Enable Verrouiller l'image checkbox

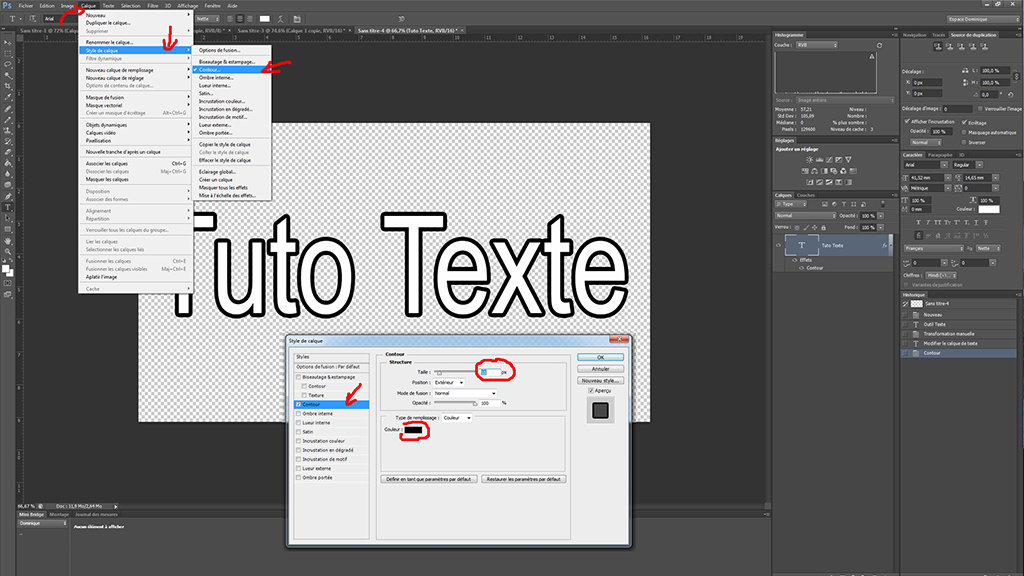point(980,108)
